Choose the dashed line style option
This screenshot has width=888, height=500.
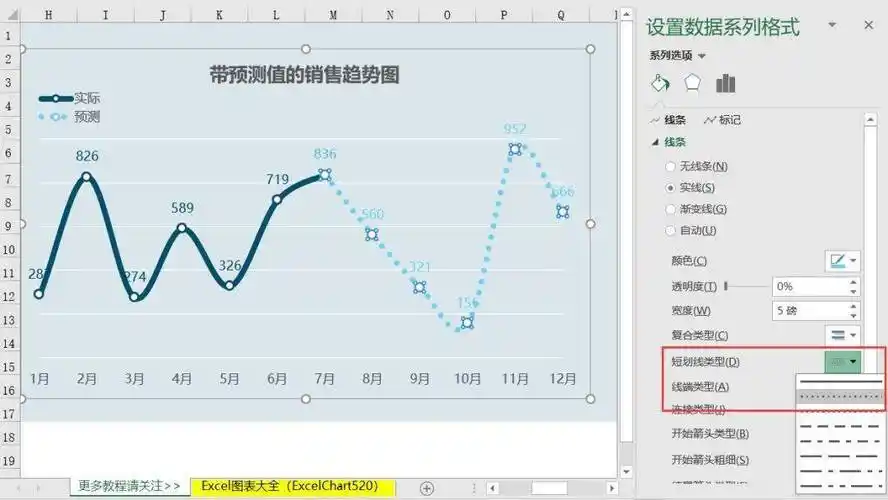click(840, 426)
